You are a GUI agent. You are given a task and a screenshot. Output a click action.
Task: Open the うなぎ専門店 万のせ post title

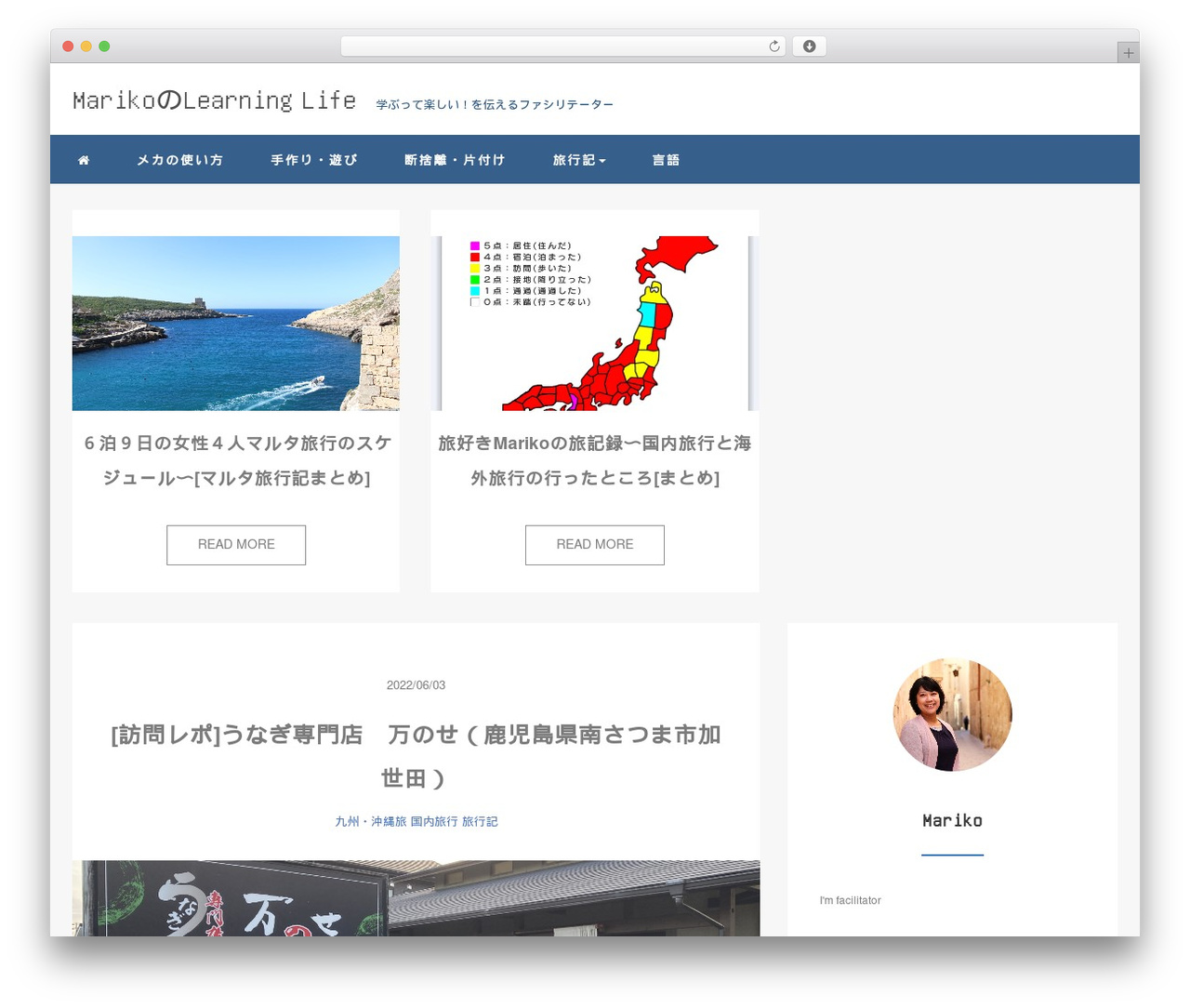[416, 756]
